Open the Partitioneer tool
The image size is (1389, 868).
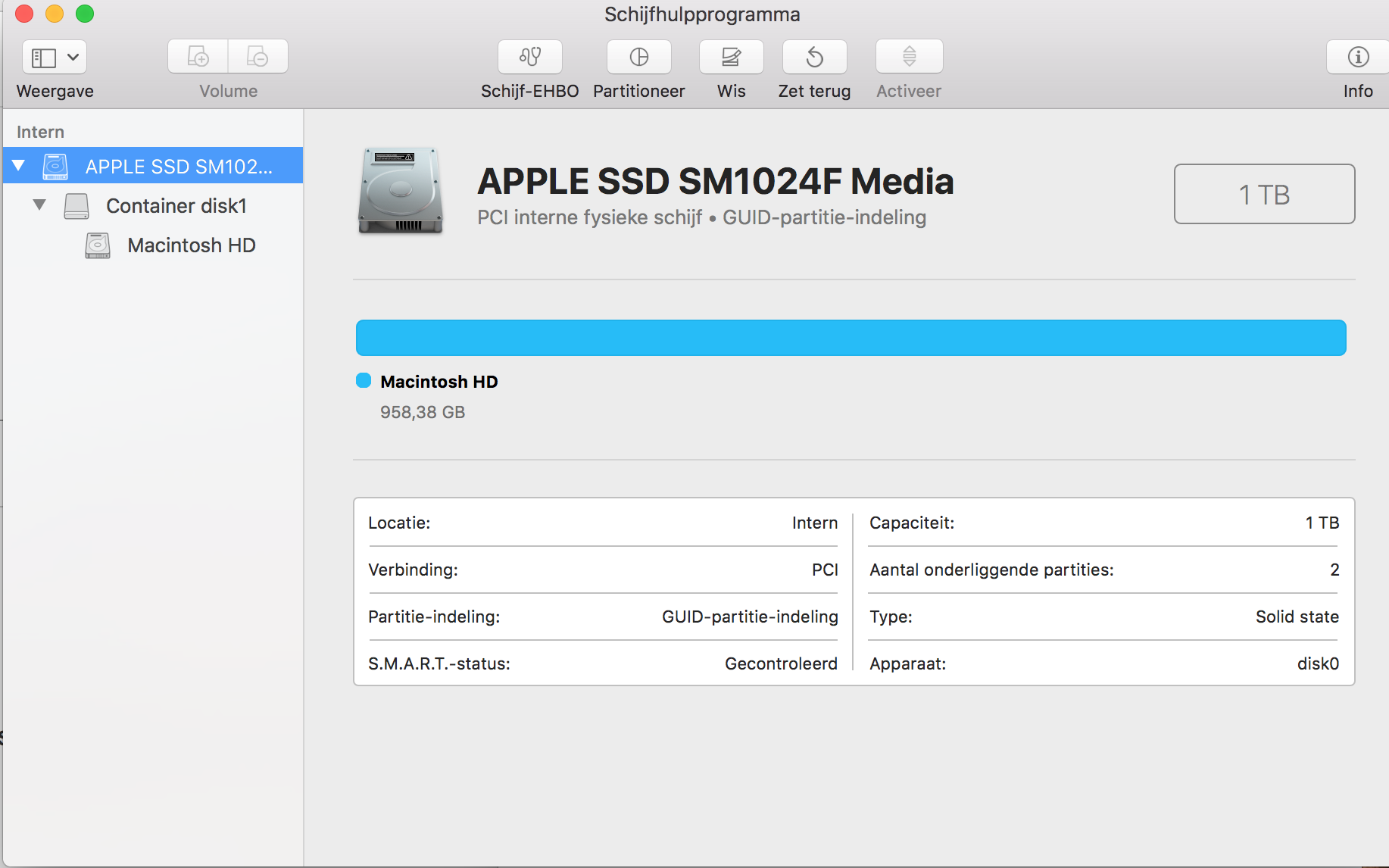tap(638, 57)
